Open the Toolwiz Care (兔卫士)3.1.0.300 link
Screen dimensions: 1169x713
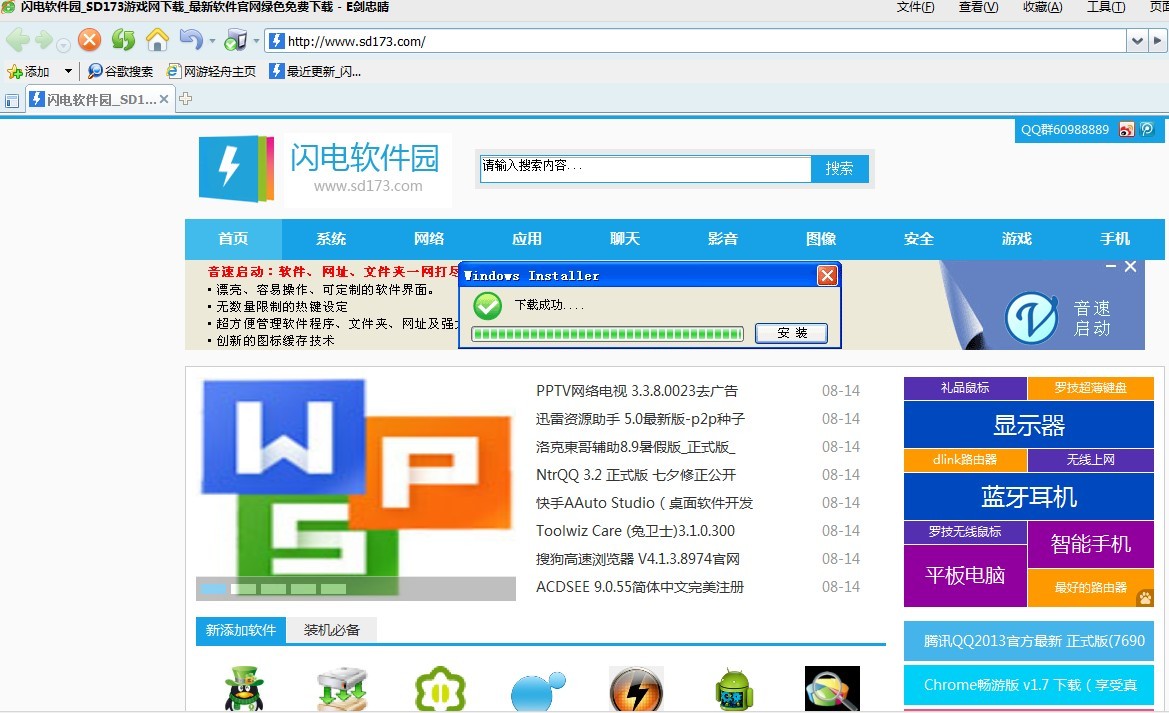pos(635,531)
